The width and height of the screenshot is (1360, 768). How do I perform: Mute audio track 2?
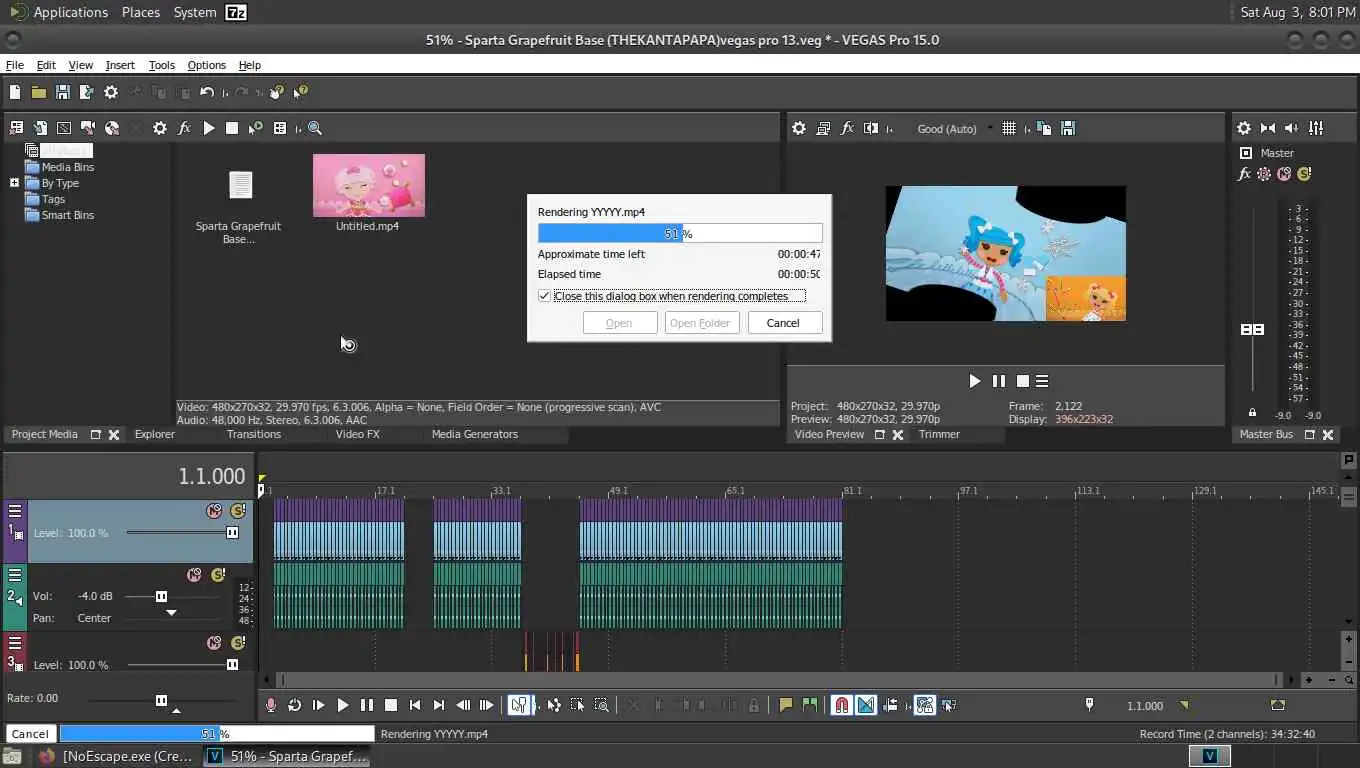click(x=194, y=575)
